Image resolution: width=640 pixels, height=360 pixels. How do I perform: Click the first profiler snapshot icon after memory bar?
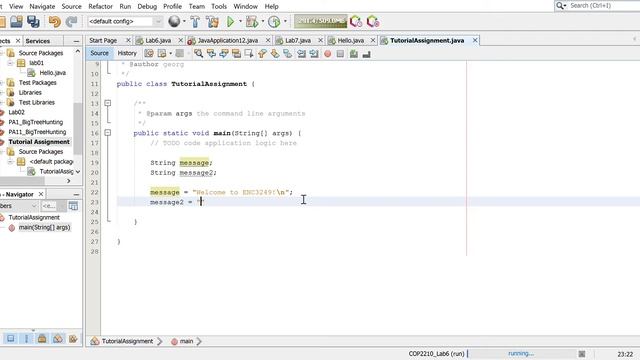pyautogui.click(x=356, y=21)
